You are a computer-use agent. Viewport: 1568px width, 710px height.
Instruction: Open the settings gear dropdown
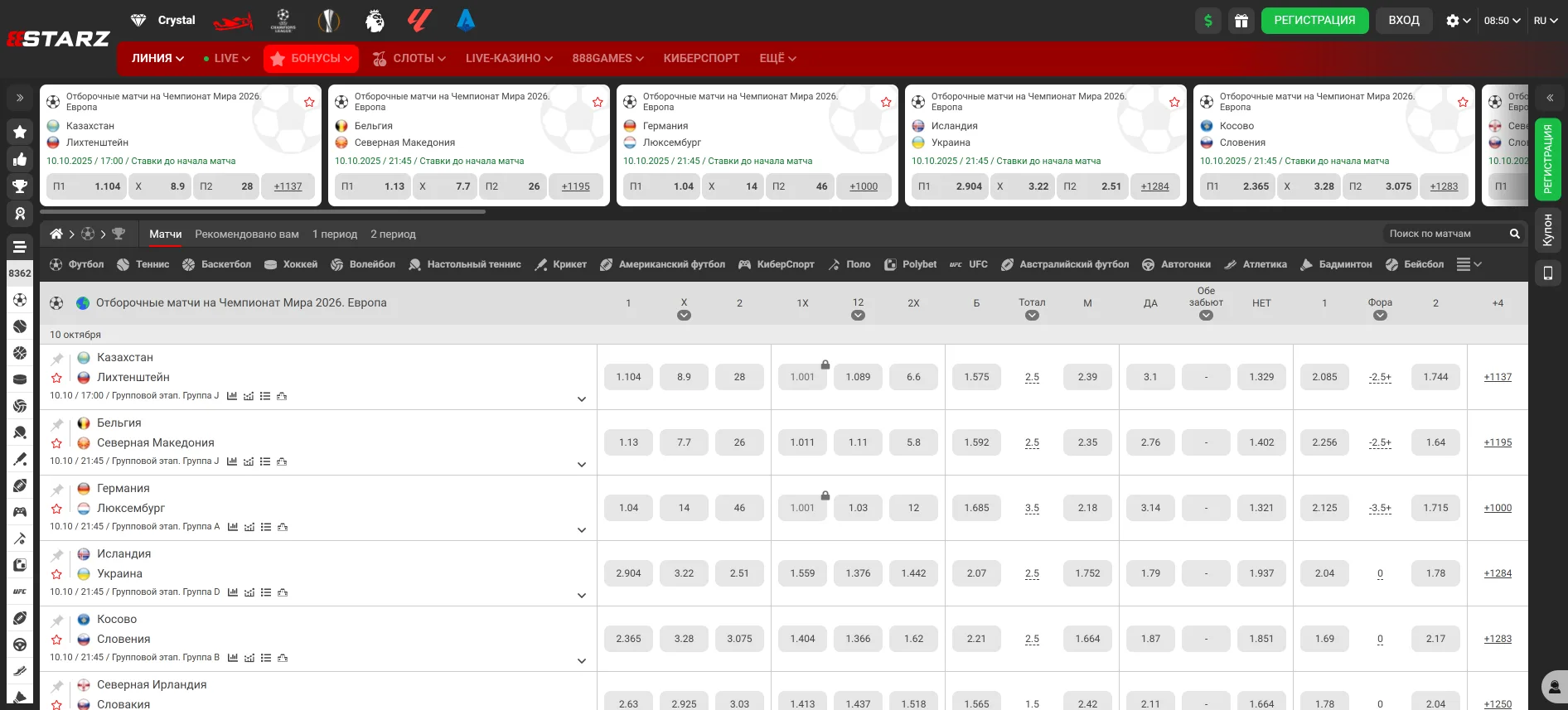(1458, 21)
